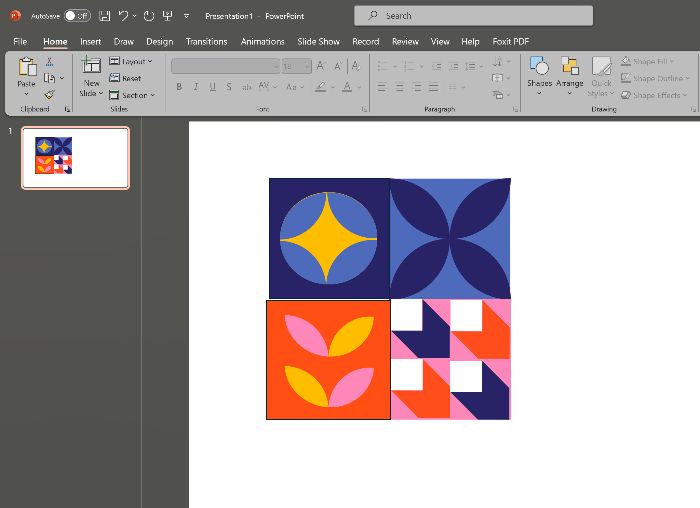The image size is (700, 508).
Task: Click the Numbering list icon
Action: 408,67
